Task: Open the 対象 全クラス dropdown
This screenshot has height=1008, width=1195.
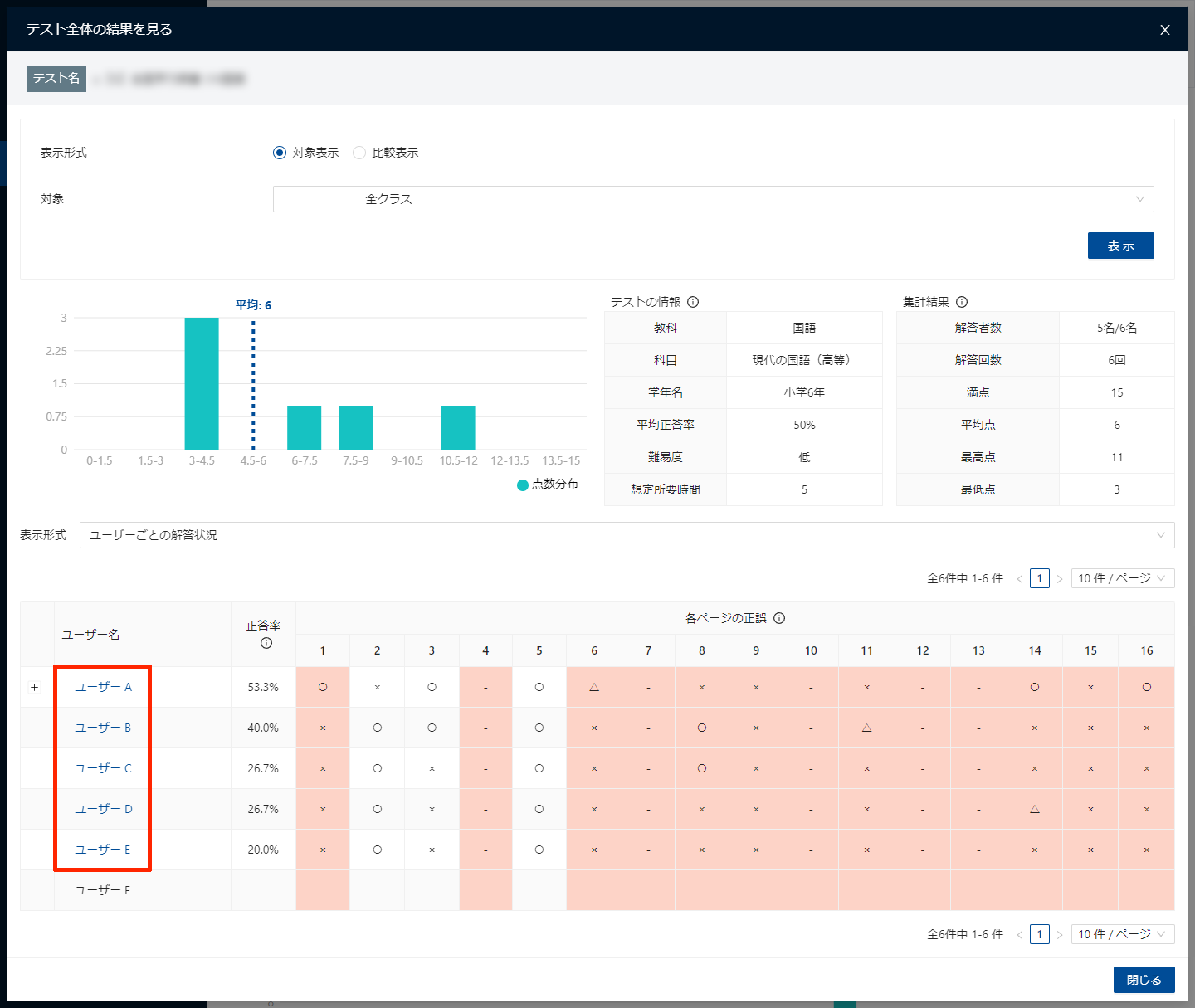Action: (x=713, y=199)
